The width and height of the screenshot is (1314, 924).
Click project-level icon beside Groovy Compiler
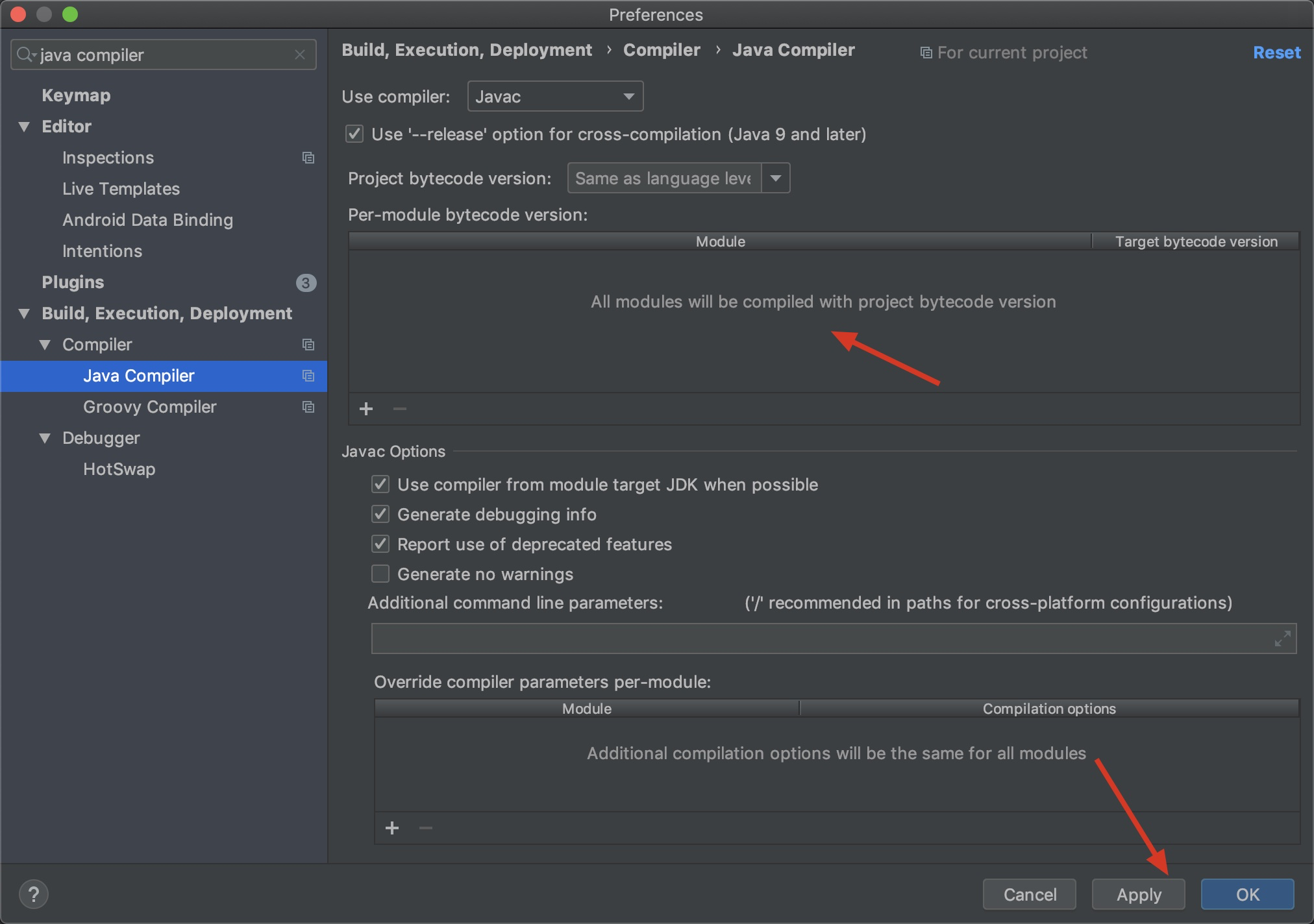point(308,407)
